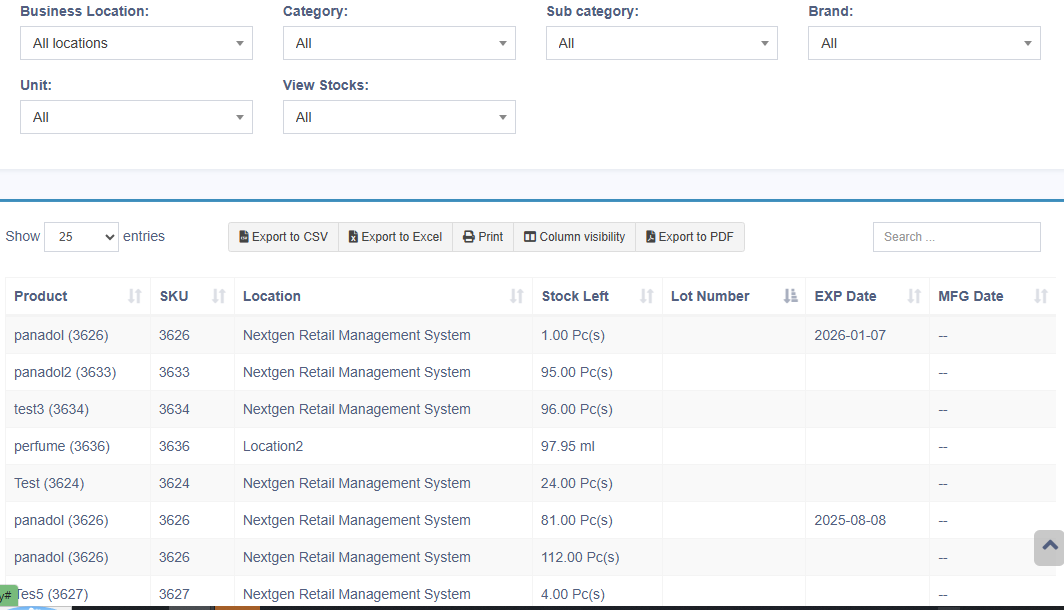Click Export to PDF button

690,237
